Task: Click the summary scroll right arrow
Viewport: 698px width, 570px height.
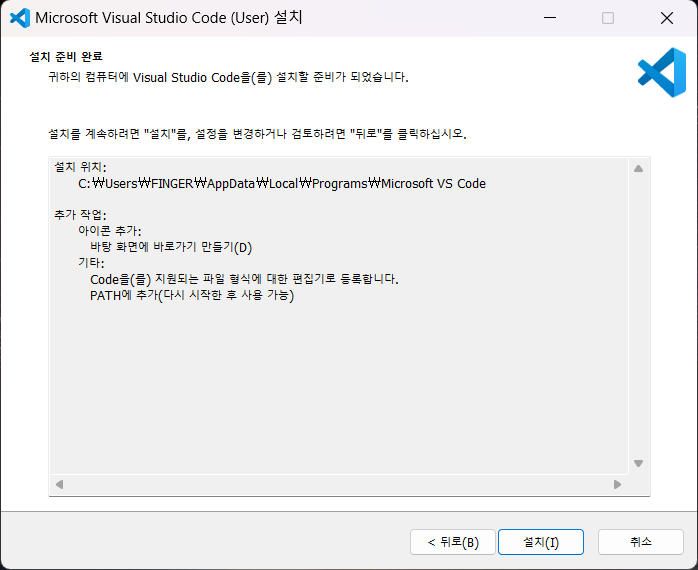Action: click(x=617, y=484)
